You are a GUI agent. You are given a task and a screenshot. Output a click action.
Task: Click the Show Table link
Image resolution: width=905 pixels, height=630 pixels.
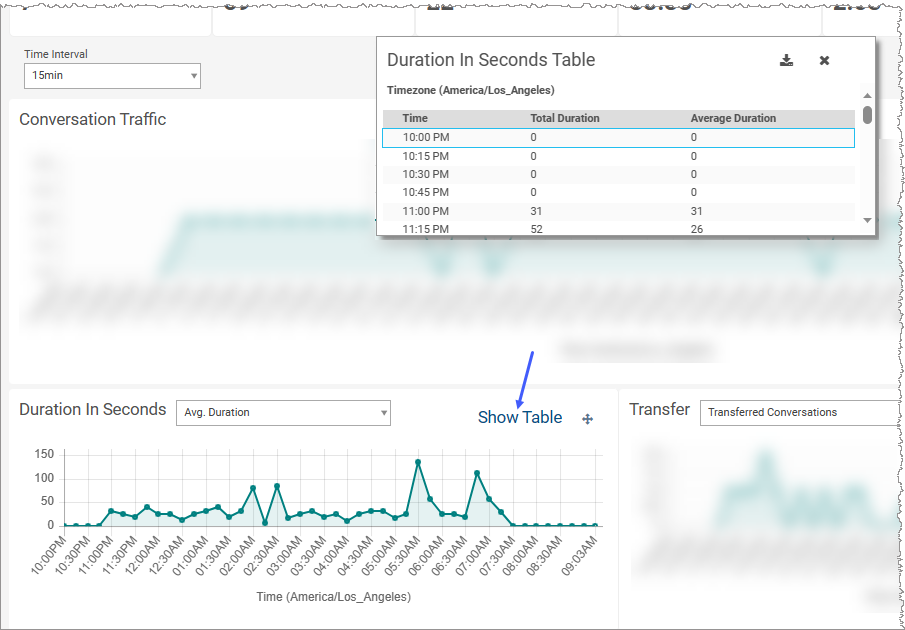519,417
